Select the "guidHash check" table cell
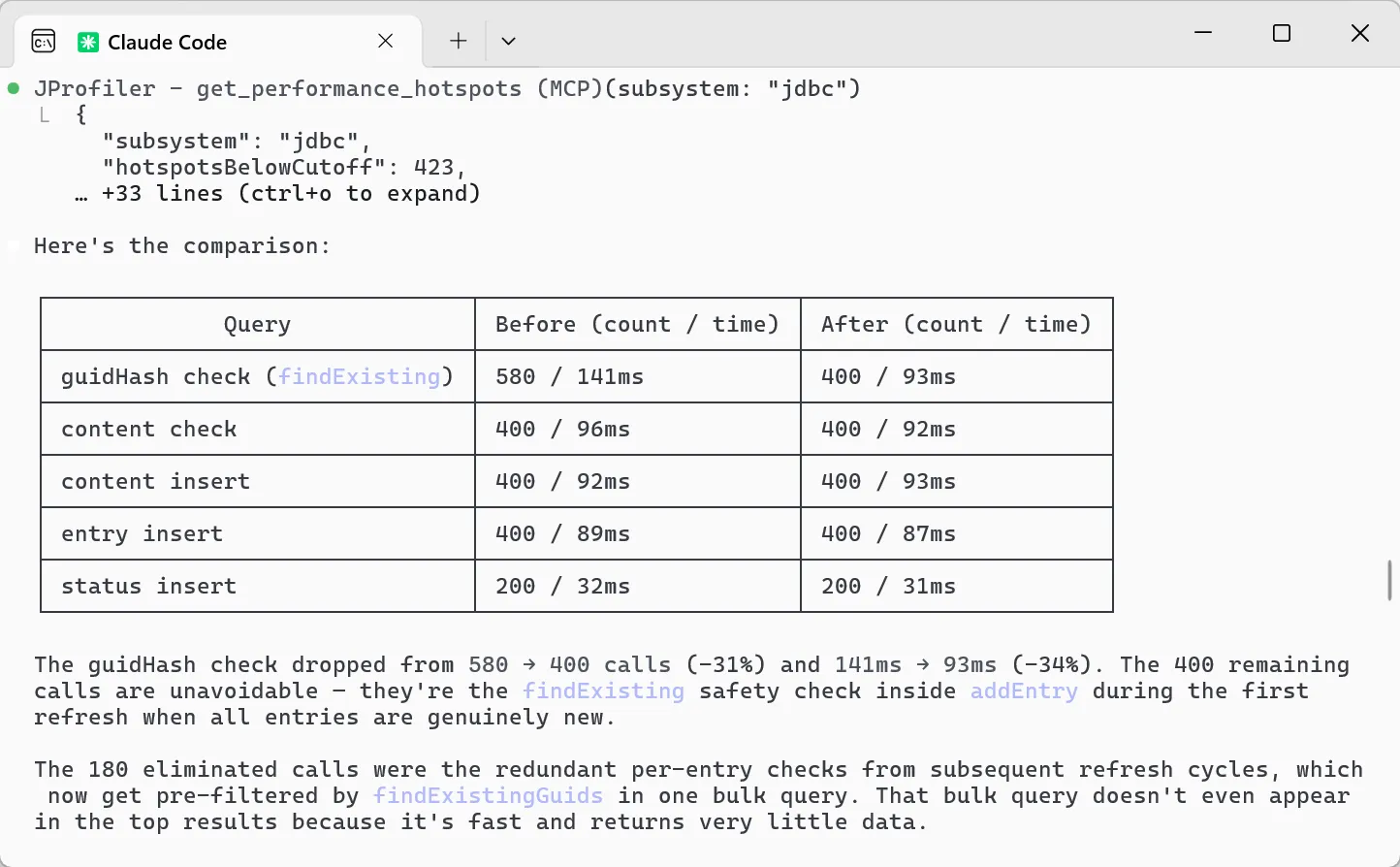1400x867 pixels. click(x=257, y=376)
